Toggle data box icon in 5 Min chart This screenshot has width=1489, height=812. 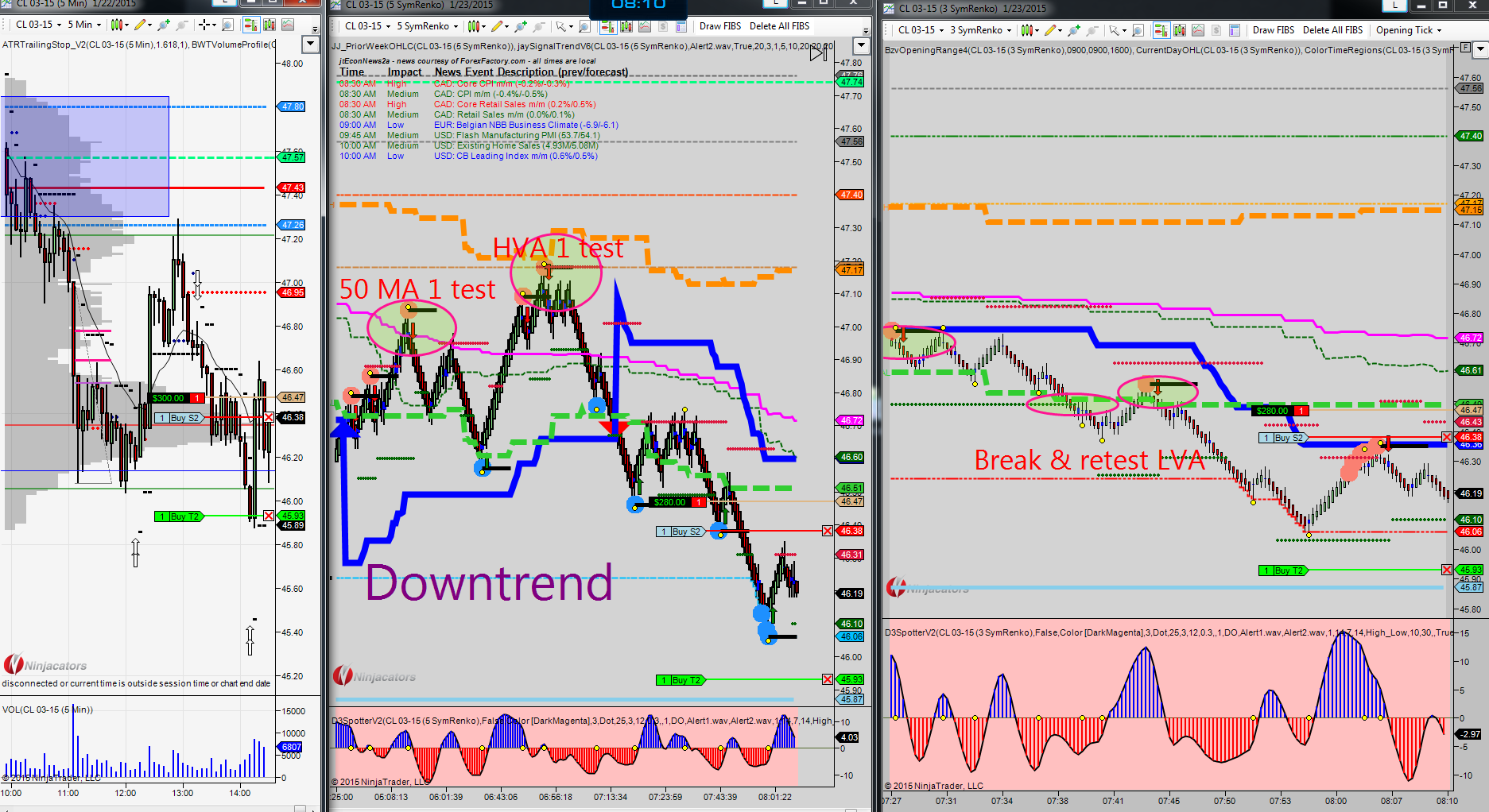[x=269, y=25]
